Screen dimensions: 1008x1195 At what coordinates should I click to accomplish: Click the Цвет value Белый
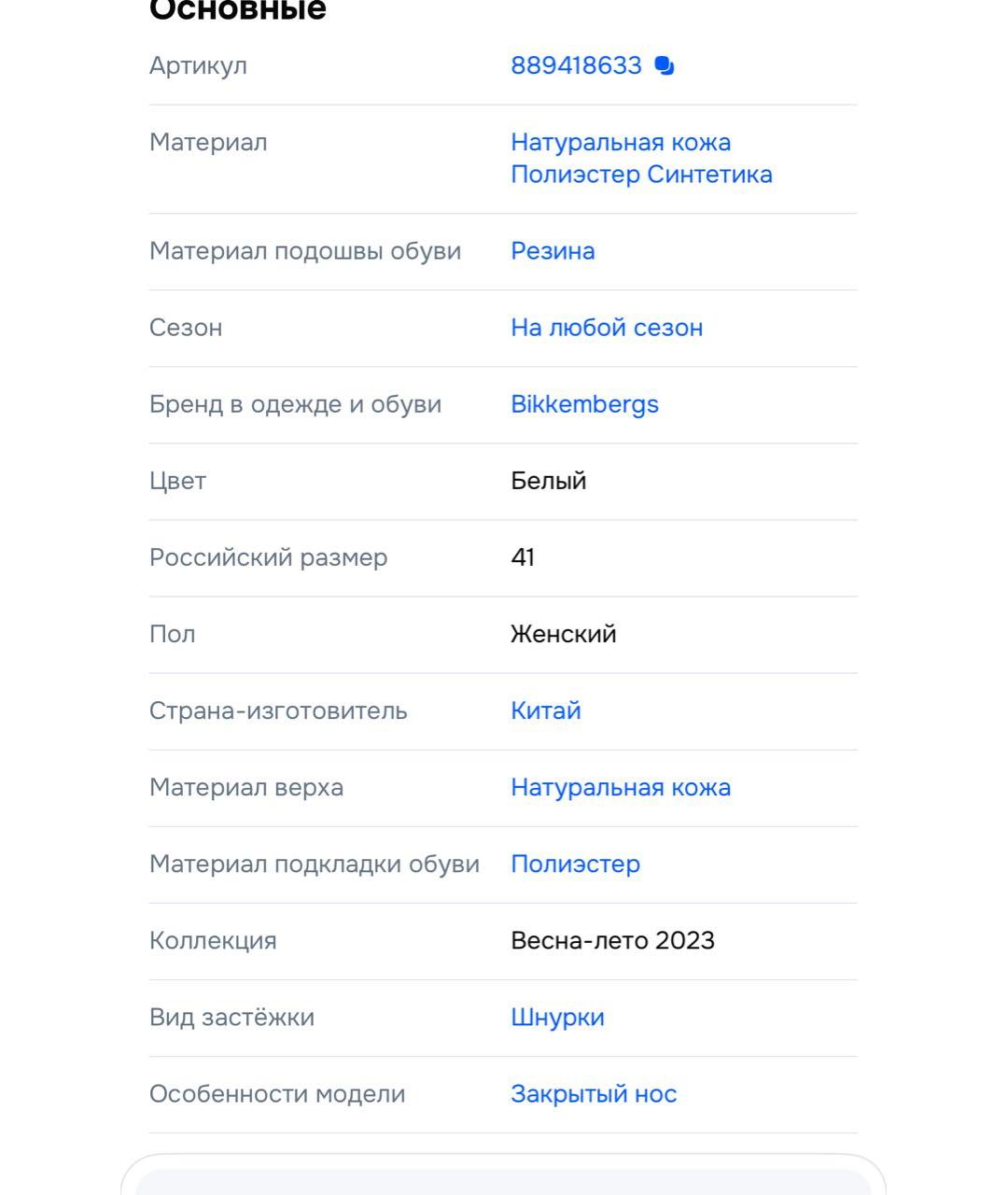pyautogui.click(x=547, y=481)
